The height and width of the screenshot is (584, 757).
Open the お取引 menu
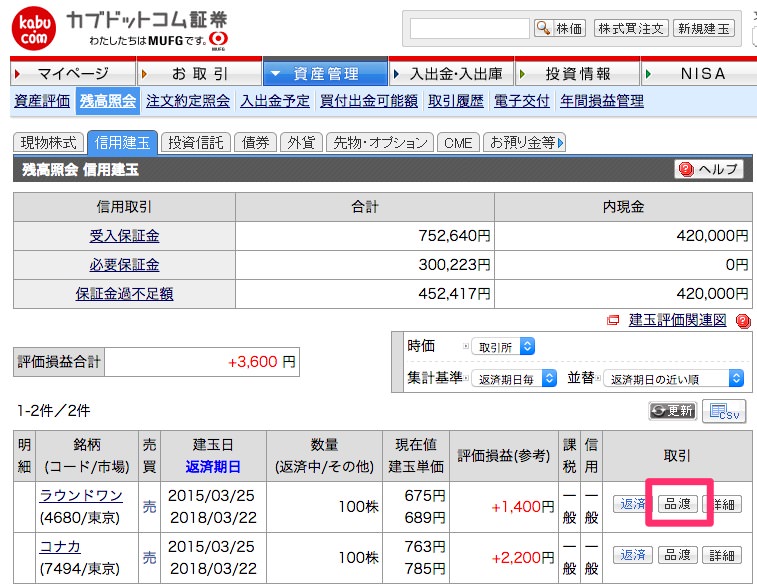(x=199, y=73)
